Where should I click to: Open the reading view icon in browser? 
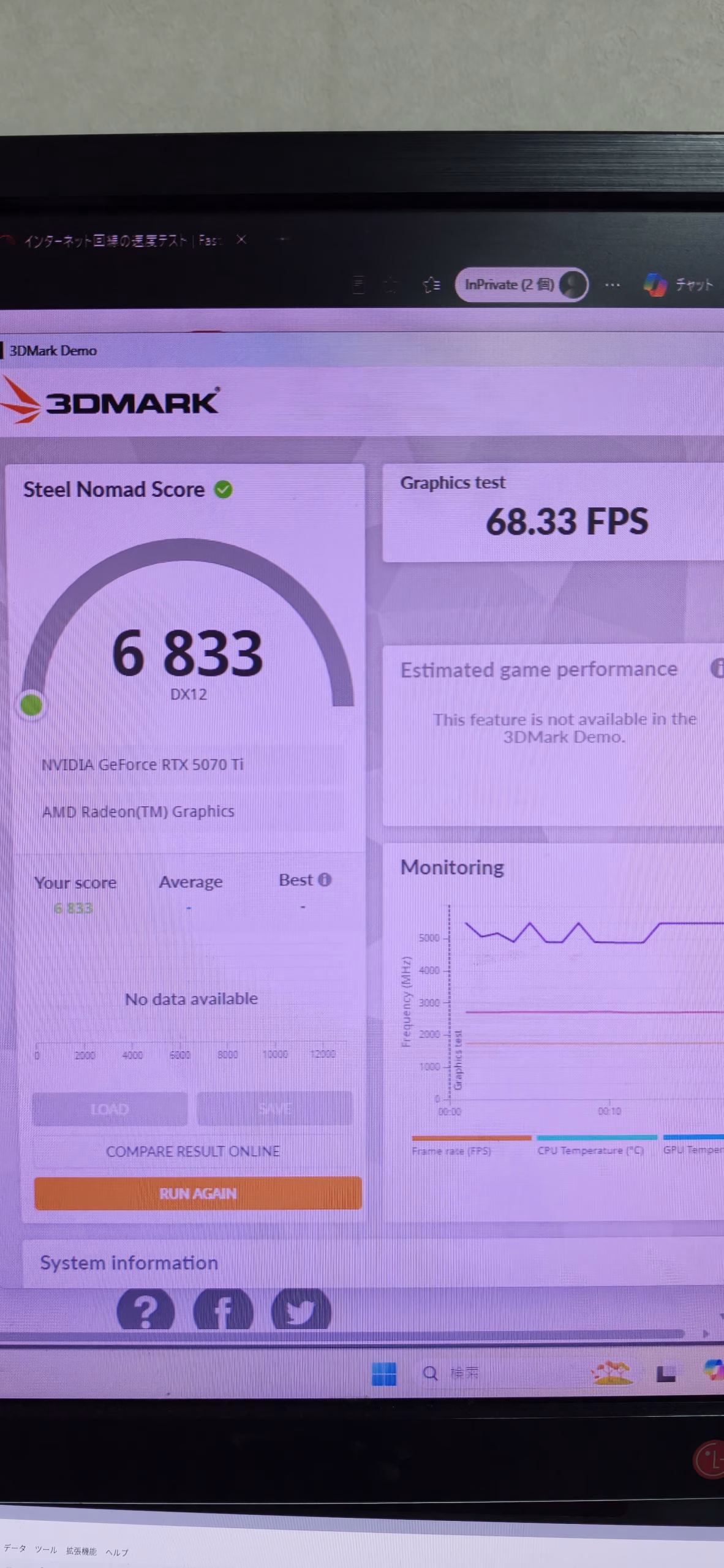359,285
